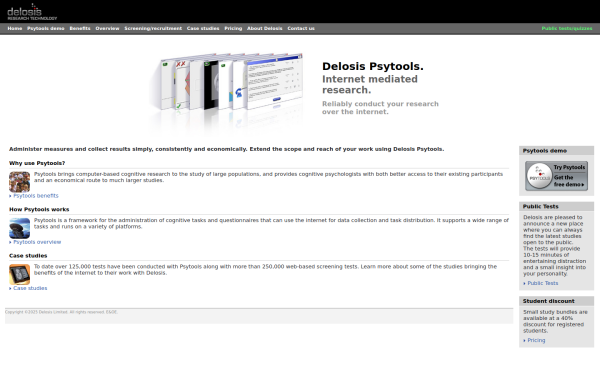The image size is (600, 375).
Task: Select the Contact us menu item
Action: [301, 28]
